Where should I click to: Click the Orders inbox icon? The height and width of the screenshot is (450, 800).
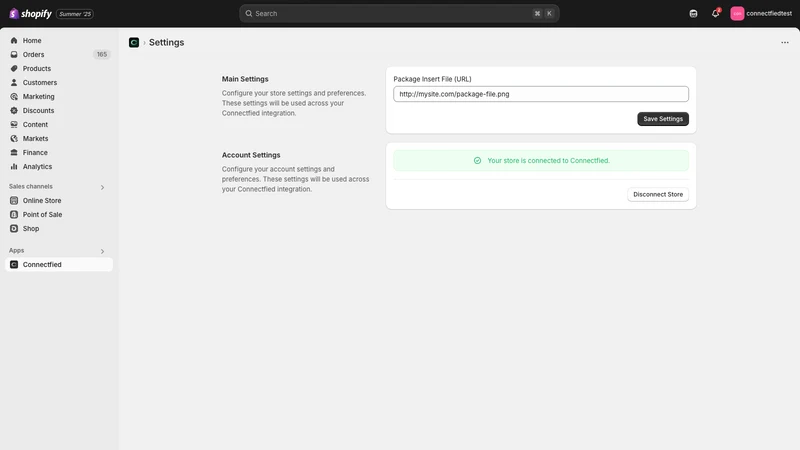(14, 55)
